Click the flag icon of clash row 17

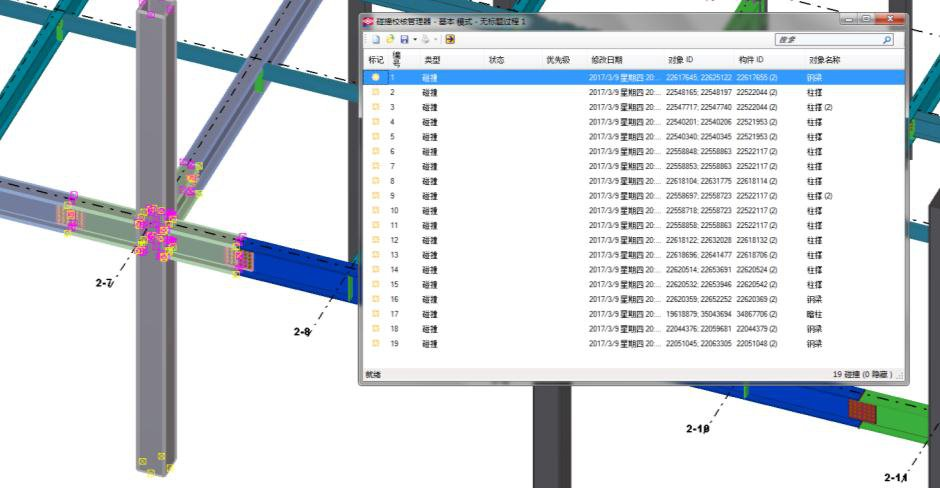[375, 314]
